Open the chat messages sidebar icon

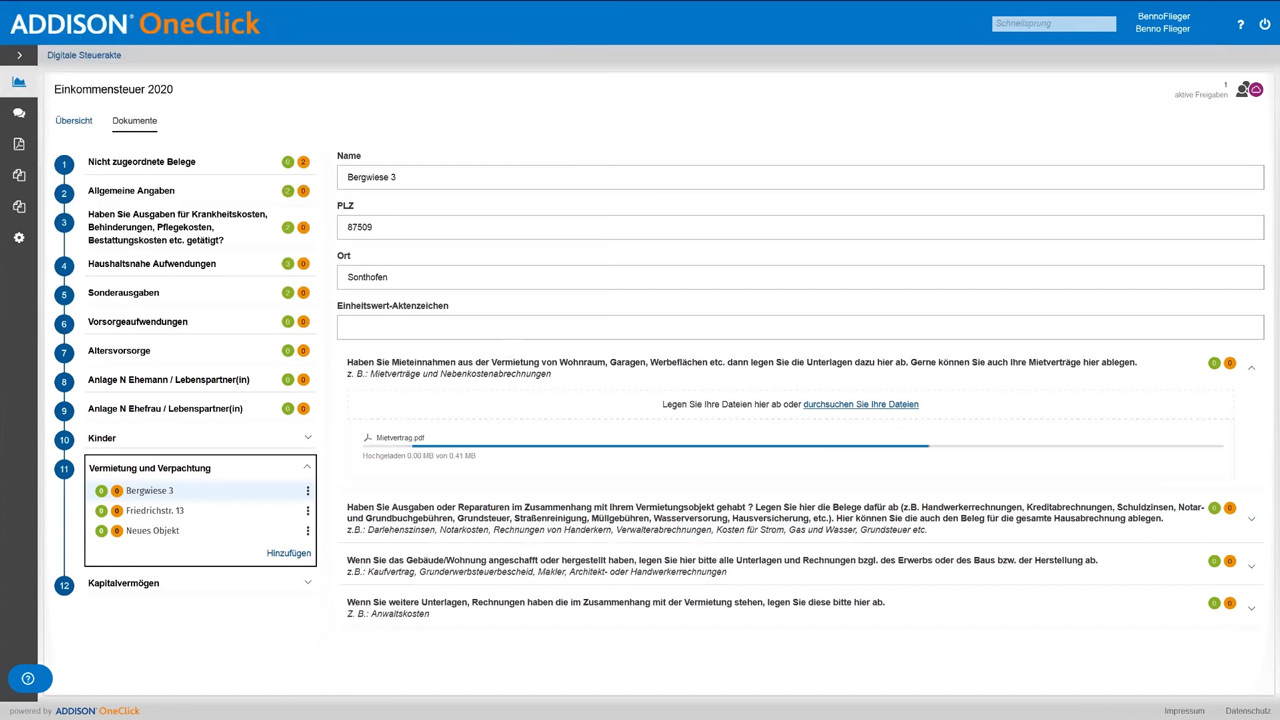(19, 113)
